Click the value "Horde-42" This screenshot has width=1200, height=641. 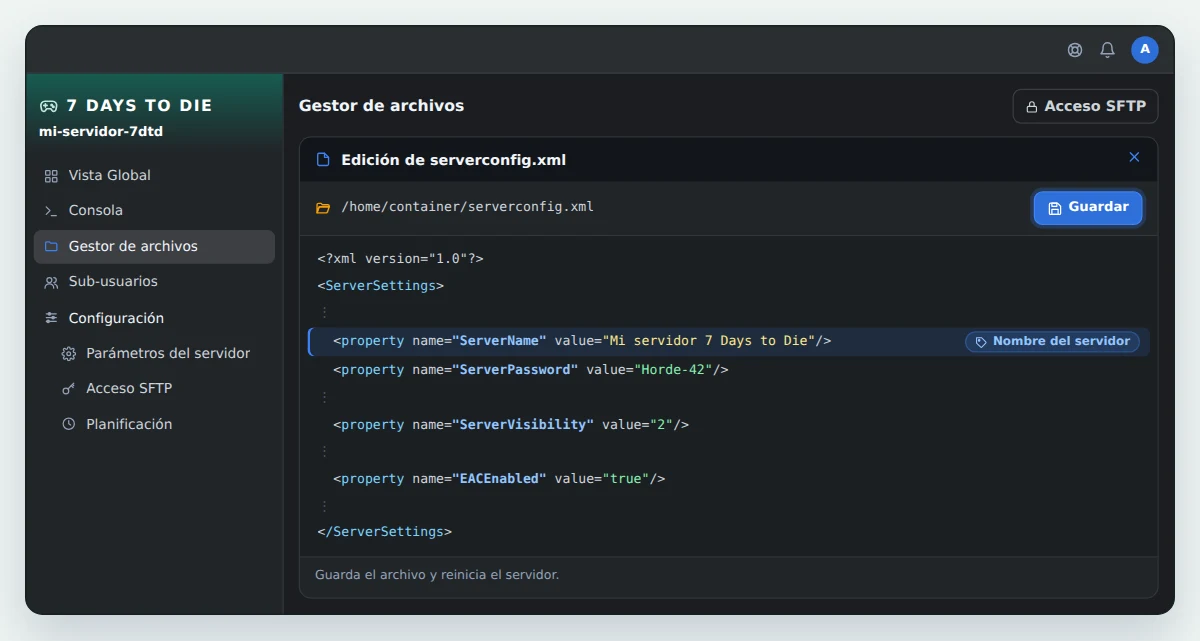674,370
